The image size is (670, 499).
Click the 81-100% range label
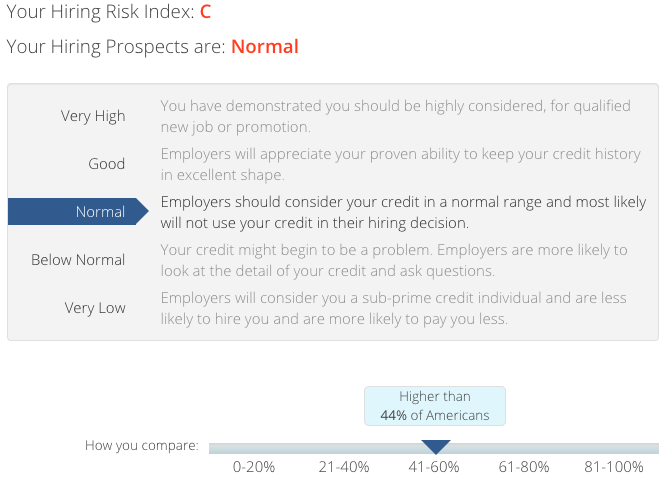(x=614, y=467)
